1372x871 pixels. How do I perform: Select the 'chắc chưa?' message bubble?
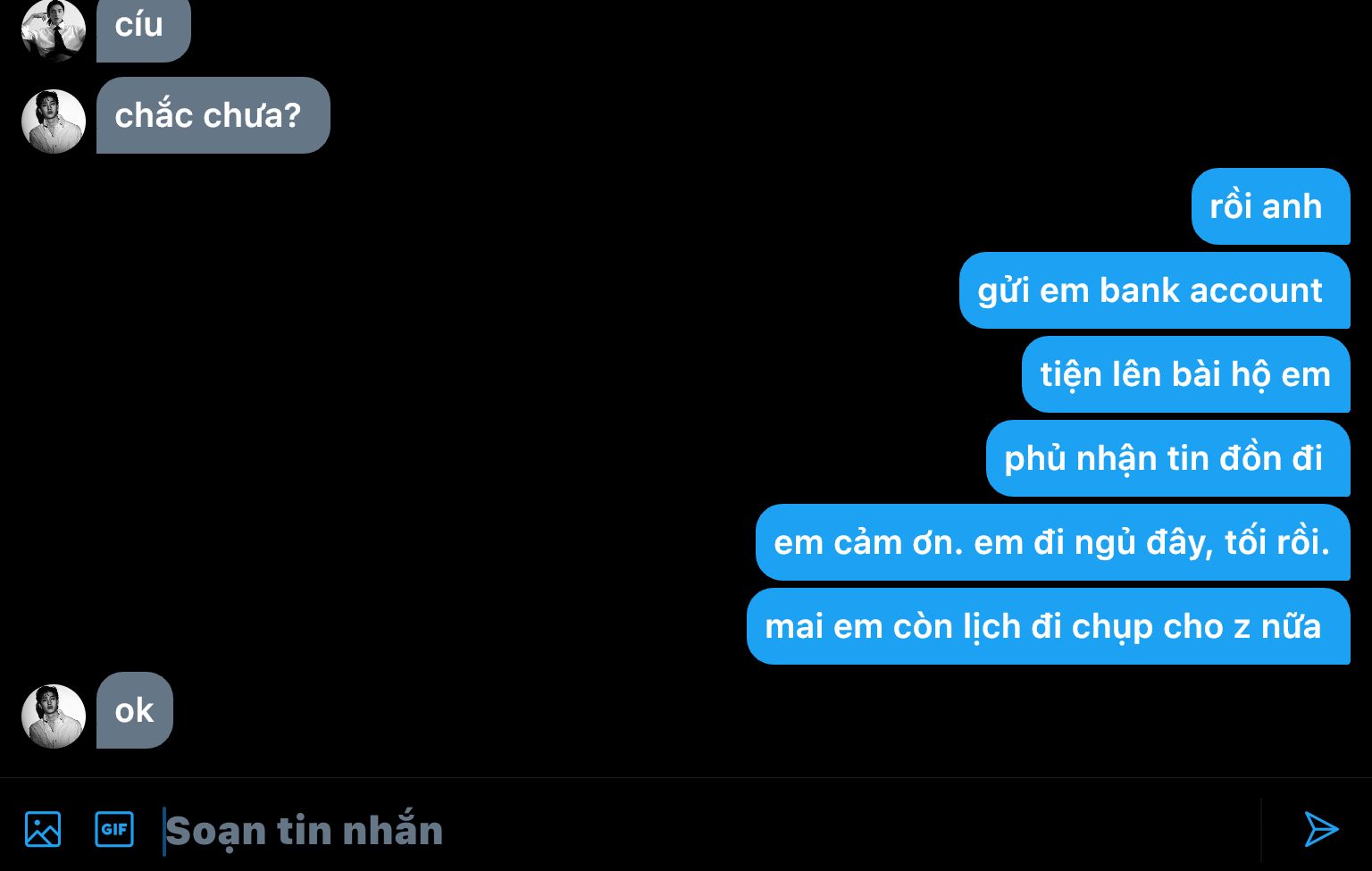[213, 115]
